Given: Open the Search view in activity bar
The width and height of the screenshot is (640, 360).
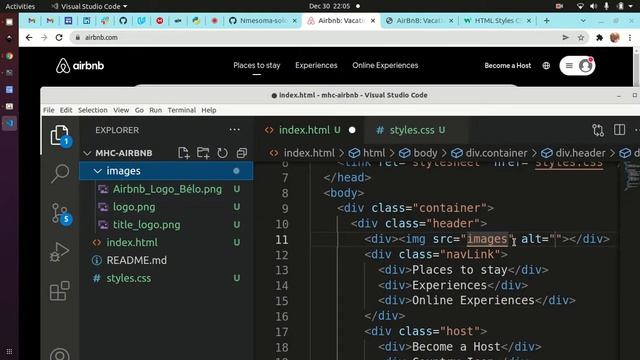Looking at the screenshot, I should [x=60, y=173].
